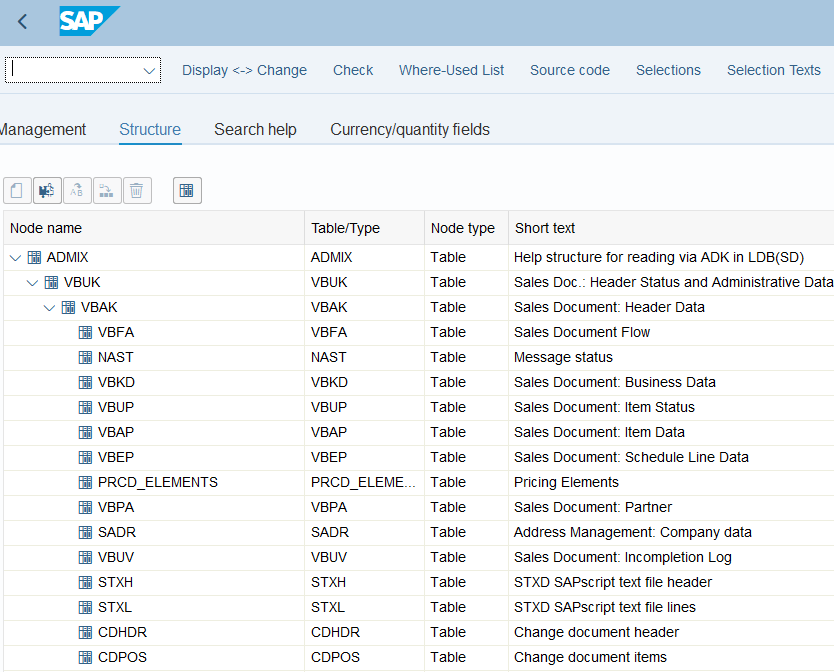Go back using the left arrow
834x672 pixels.
pos(23,22)
